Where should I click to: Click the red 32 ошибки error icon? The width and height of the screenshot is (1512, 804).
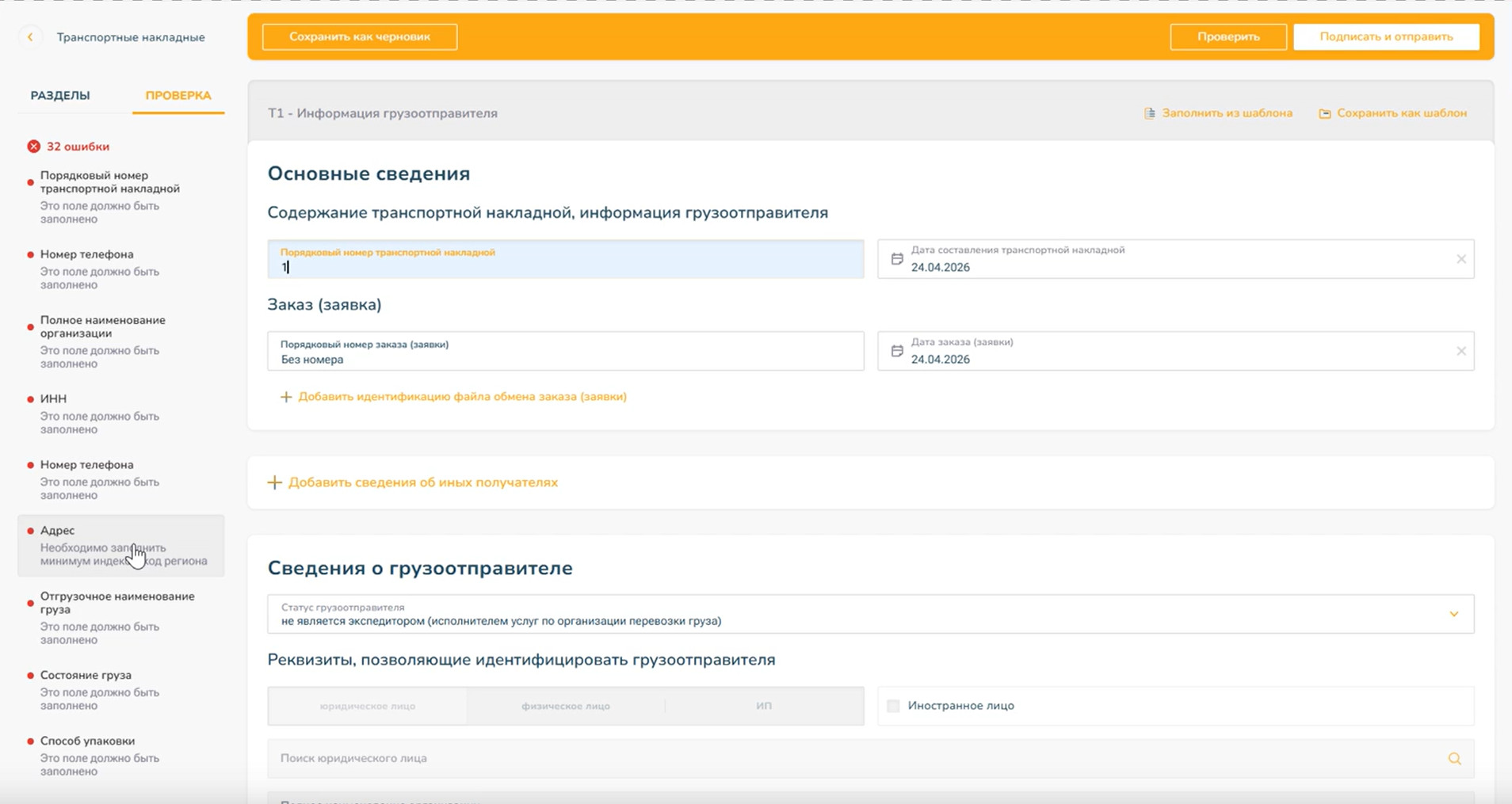click(x=33, y=147)
